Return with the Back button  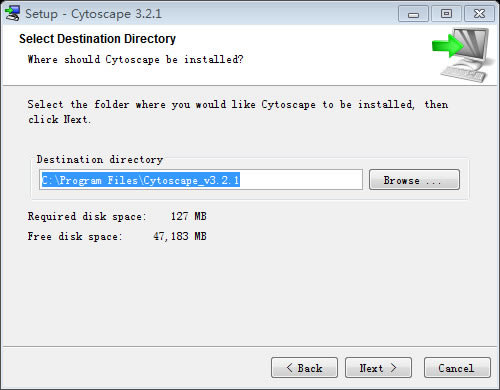pos(304,368)
